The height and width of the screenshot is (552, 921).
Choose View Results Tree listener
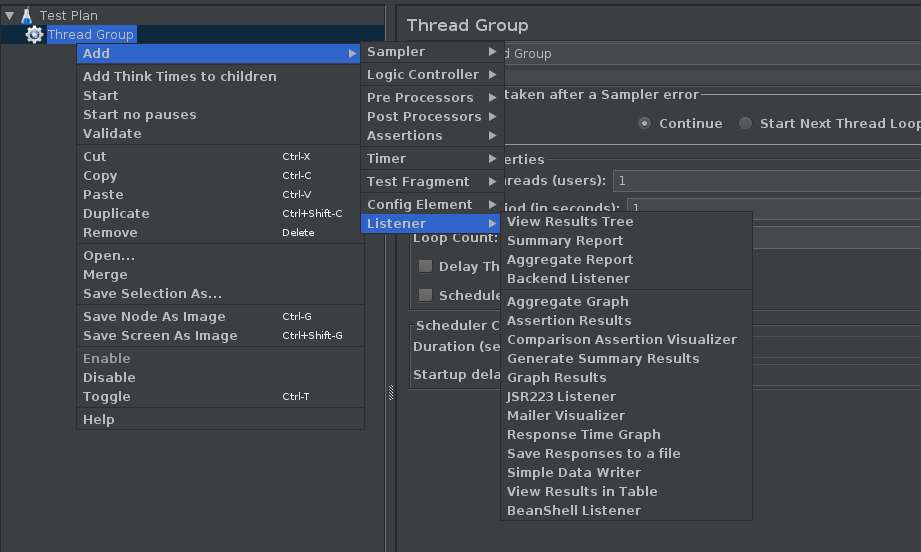570,222
